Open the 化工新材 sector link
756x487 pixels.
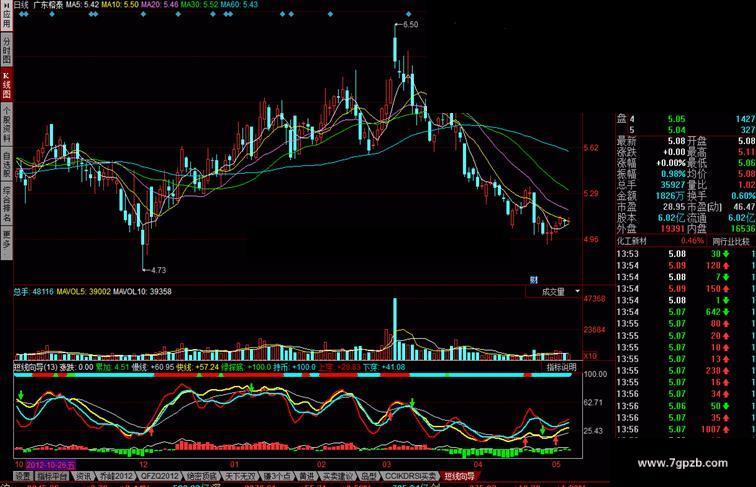[x=632, y=241]
